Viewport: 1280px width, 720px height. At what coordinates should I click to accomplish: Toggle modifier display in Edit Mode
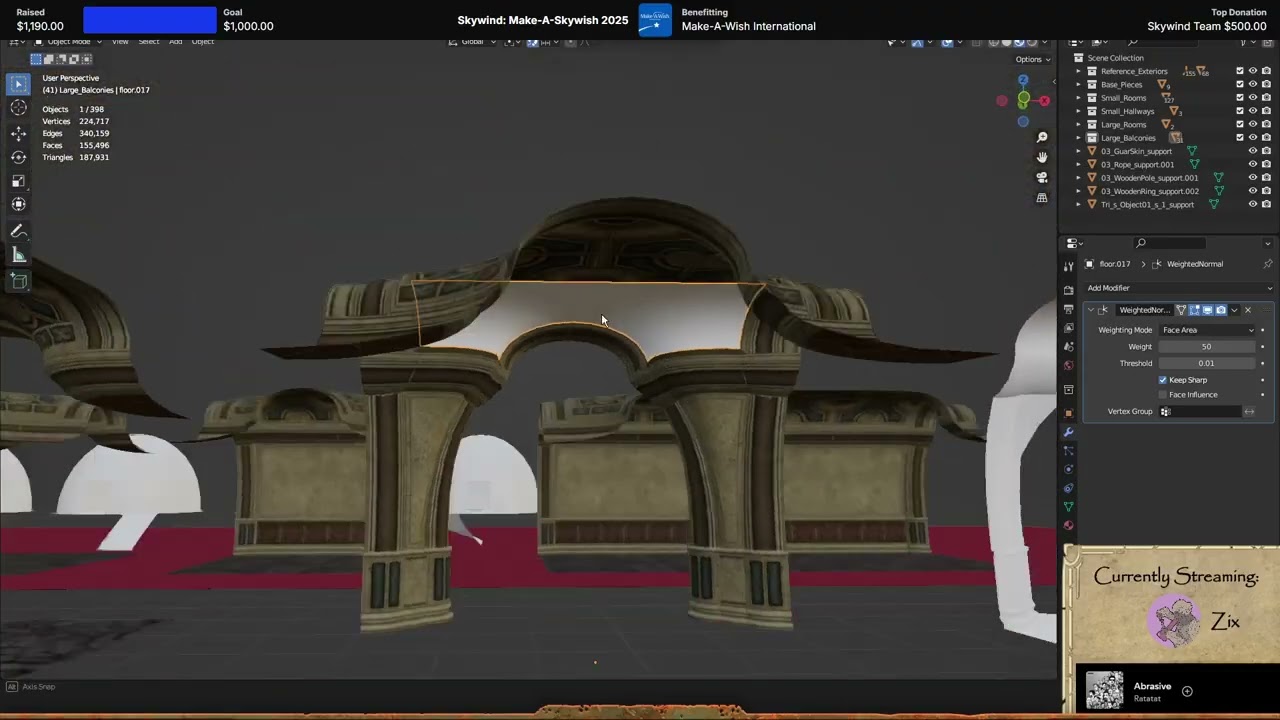[1194, 310]
